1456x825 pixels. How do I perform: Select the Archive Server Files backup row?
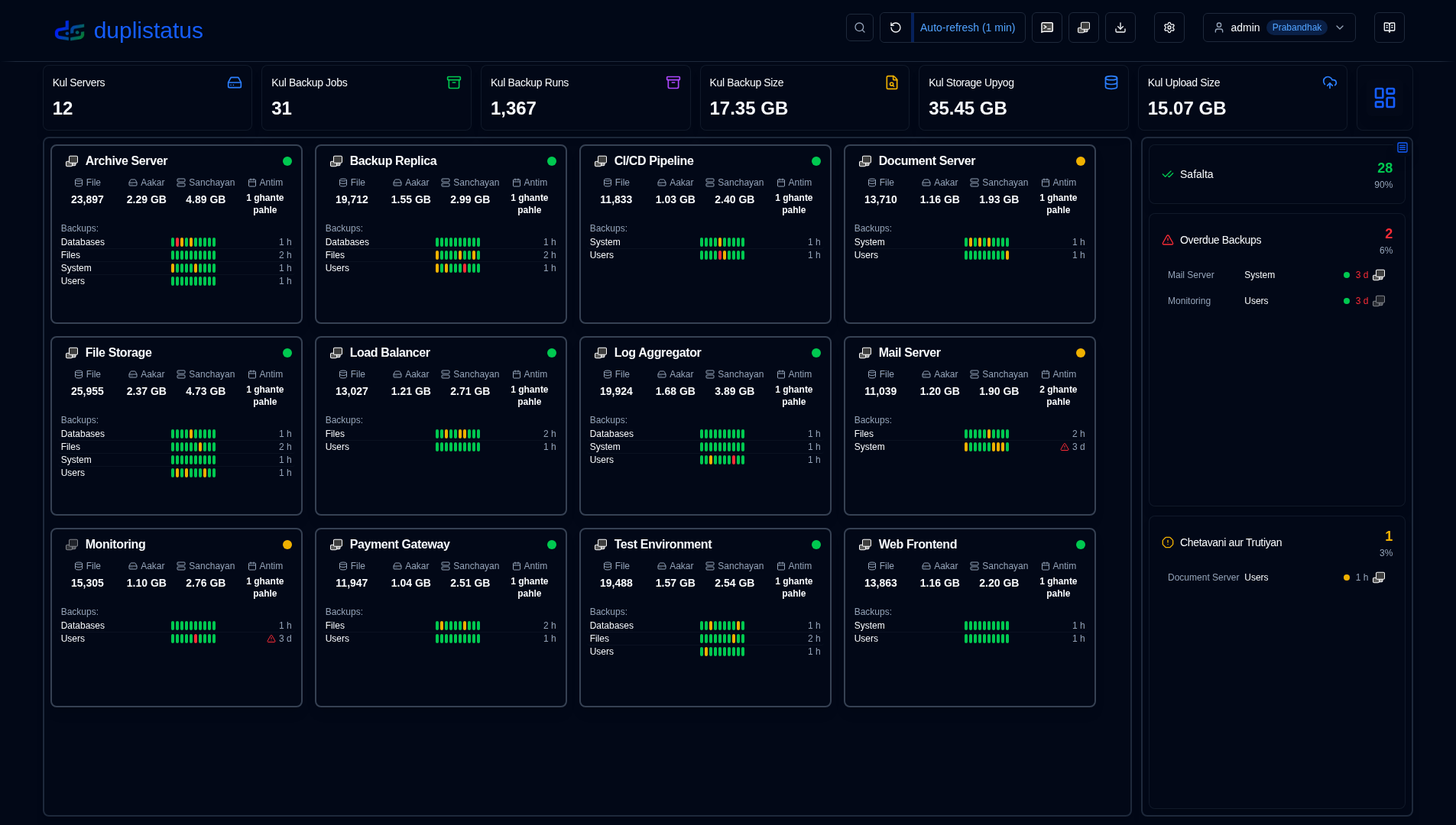[176, 255]
